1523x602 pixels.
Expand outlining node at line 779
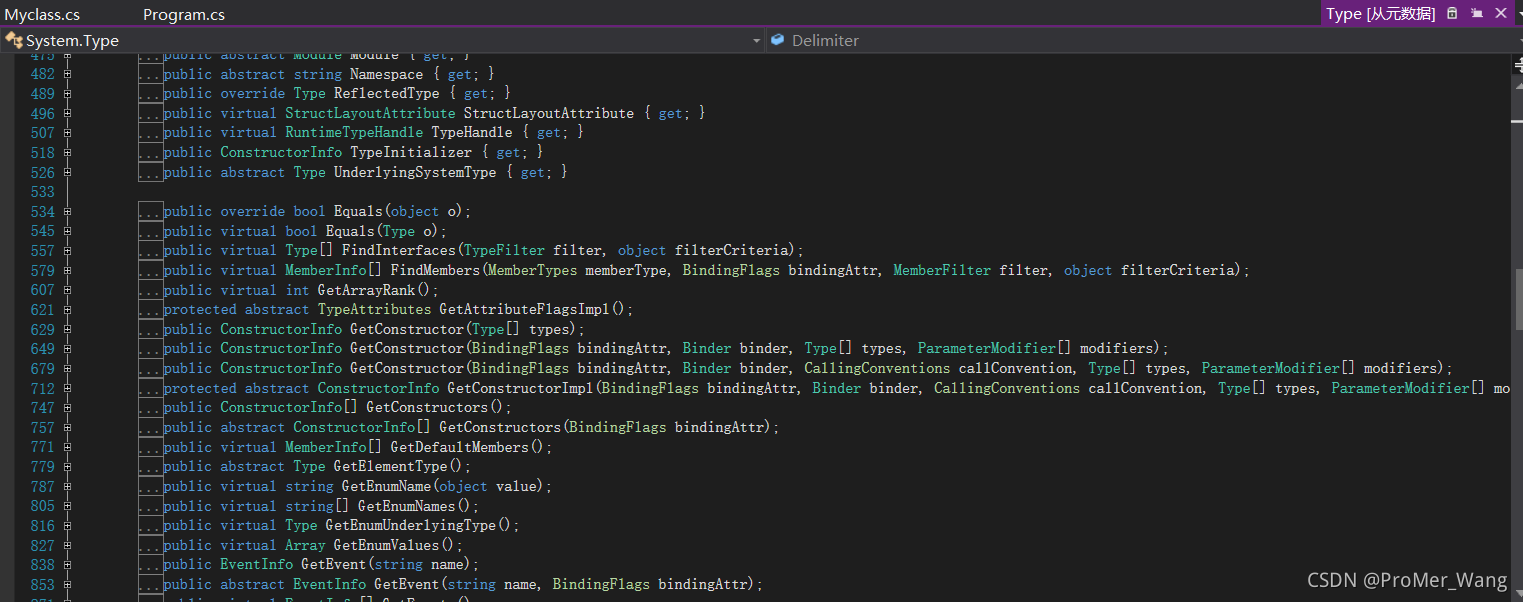pos(67,466)
